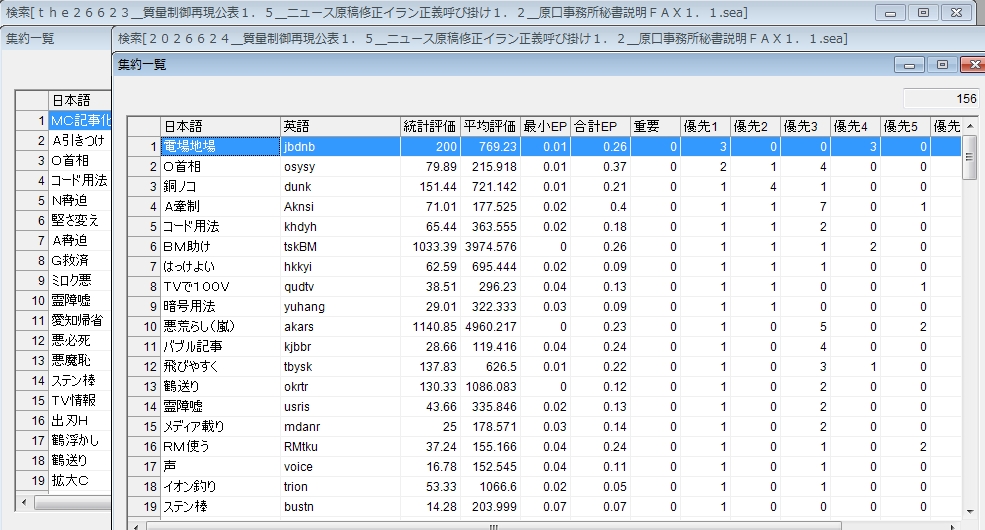Click left arrow of back window horizontal scrollbar

[x=24, y=502]
